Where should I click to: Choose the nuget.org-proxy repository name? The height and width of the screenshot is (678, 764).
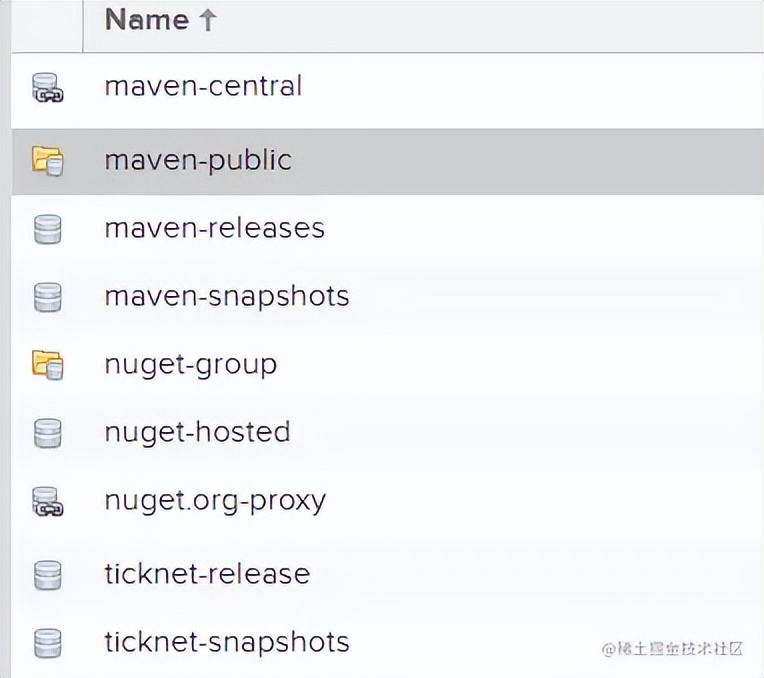pyautogui.click(x=215, y=500)
